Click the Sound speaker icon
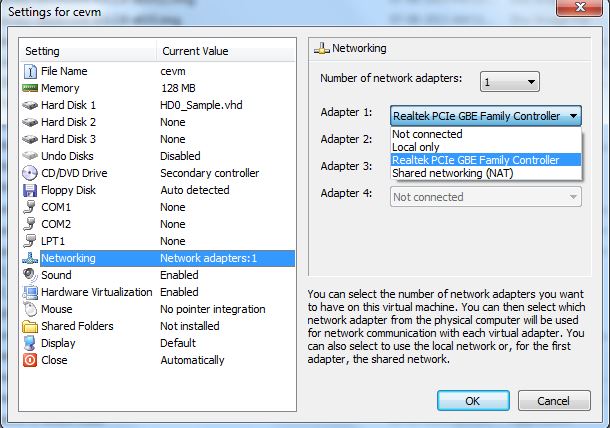The image size is (610, 428). 30,275
